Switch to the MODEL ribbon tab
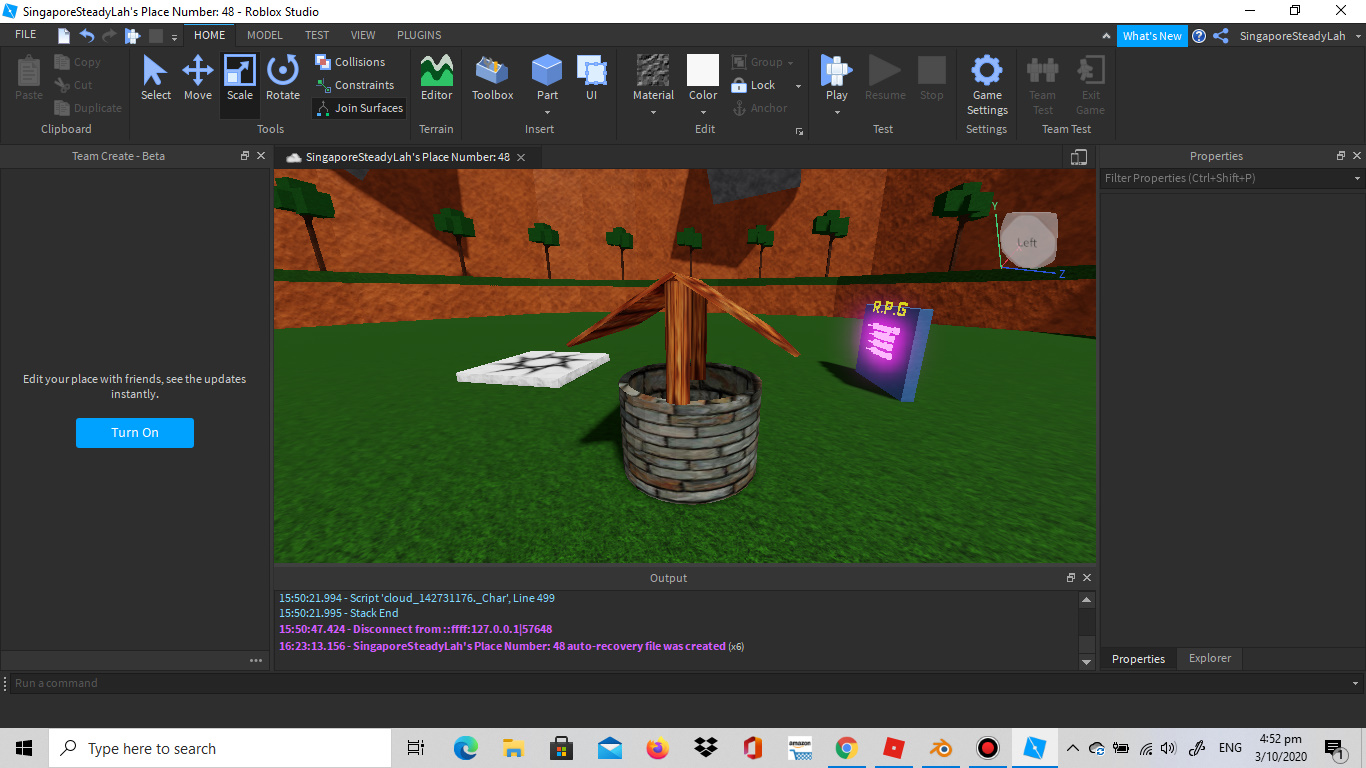This screenshot has height=768, width=1366. pyautogui.click(x=265, y=35)
